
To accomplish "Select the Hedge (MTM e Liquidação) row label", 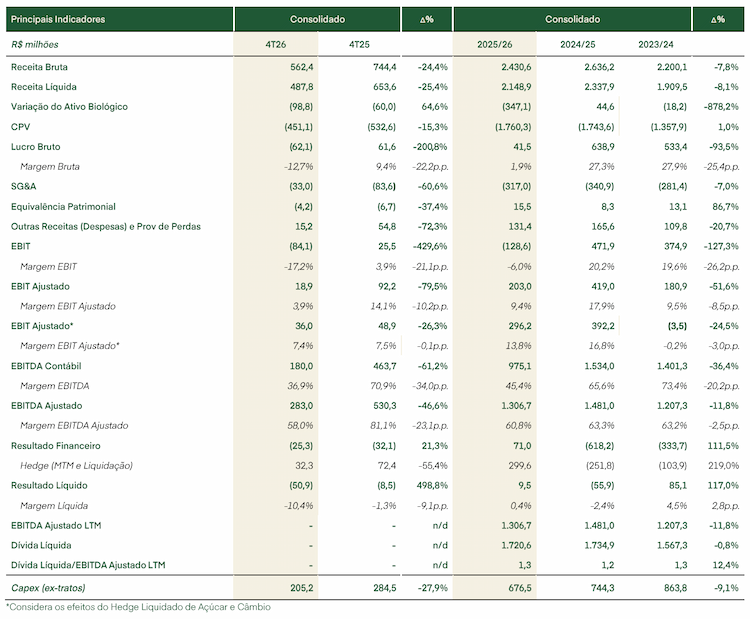I will pyautogui.click(x=76, y=465).
